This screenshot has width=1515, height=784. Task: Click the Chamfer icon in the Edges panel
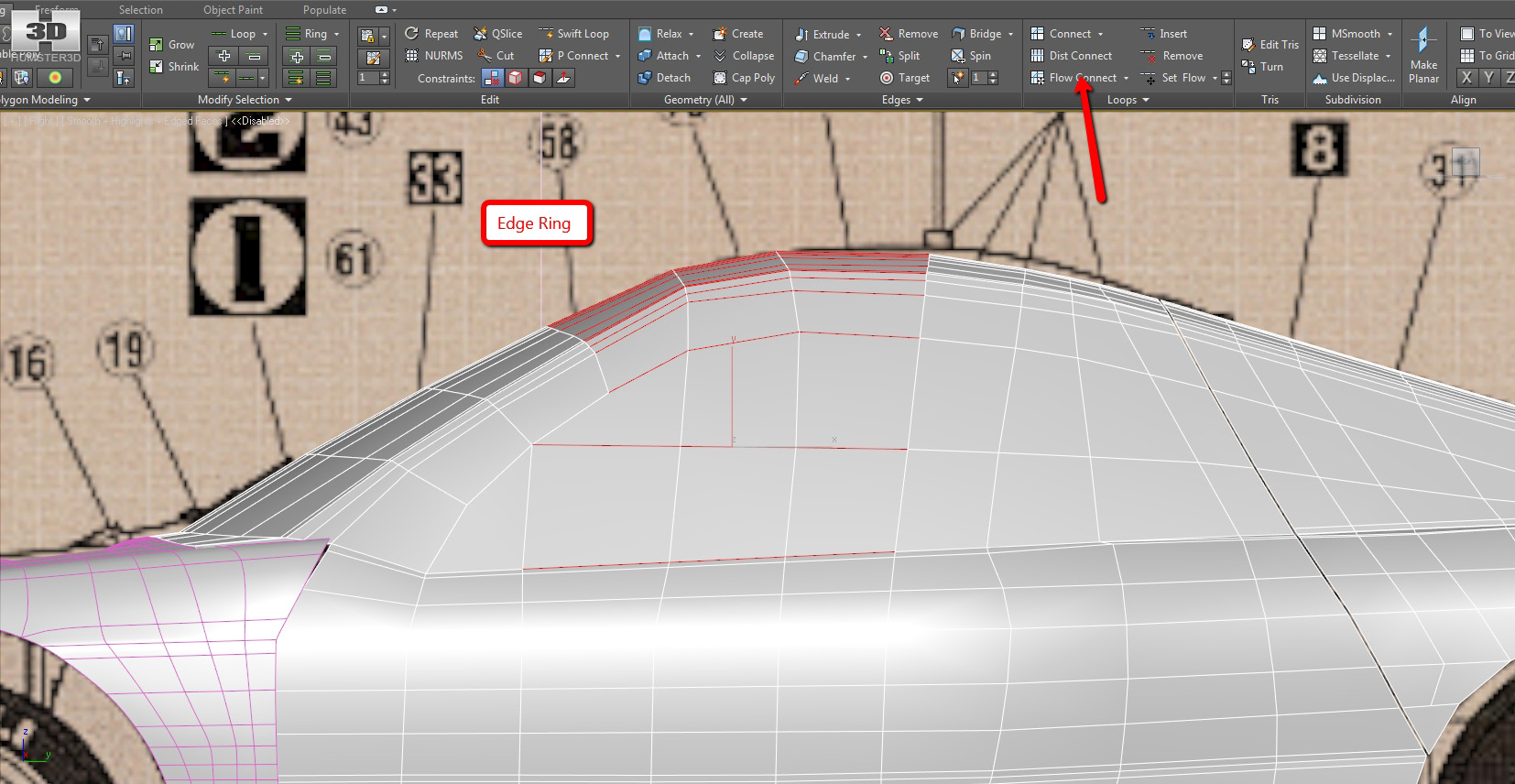(x=801, y=56)
